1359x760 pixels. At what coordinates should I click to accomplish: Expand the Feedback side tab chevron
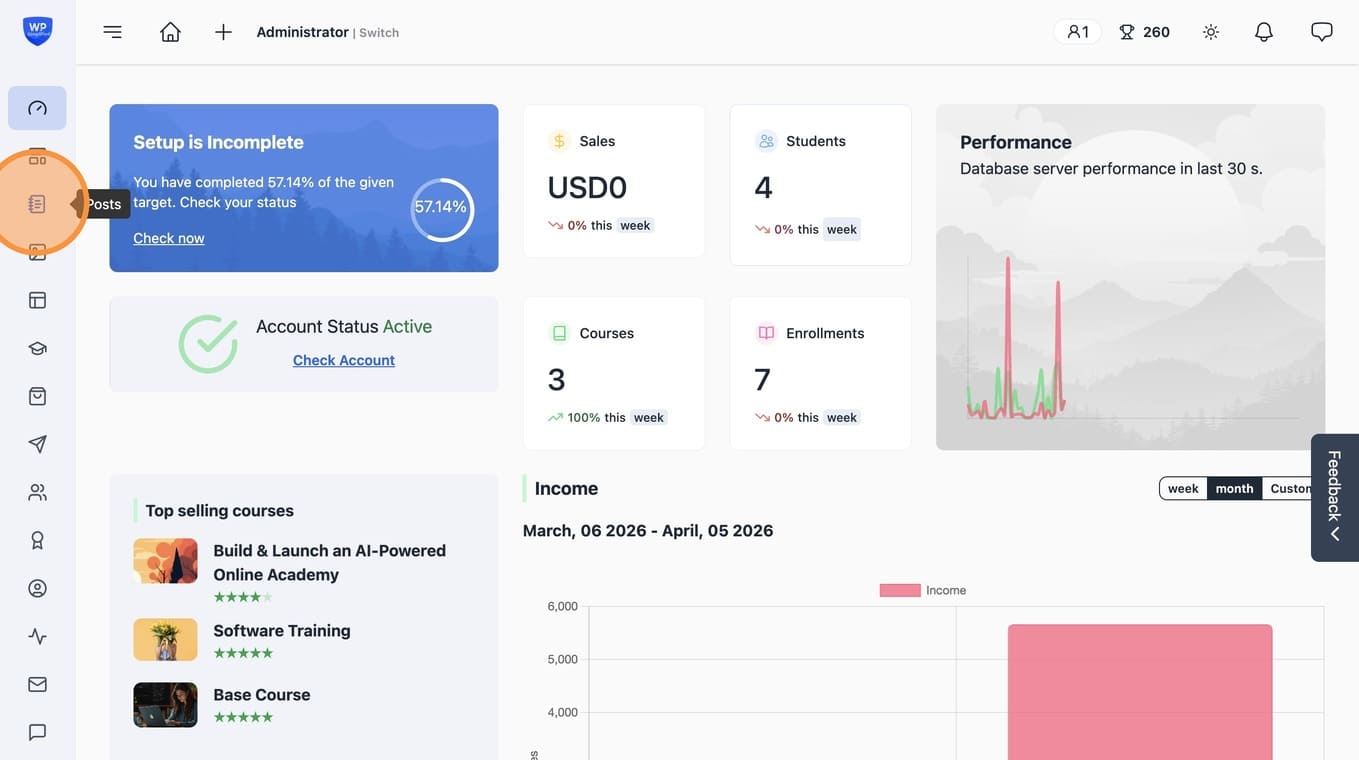(x=1335, y=534)
